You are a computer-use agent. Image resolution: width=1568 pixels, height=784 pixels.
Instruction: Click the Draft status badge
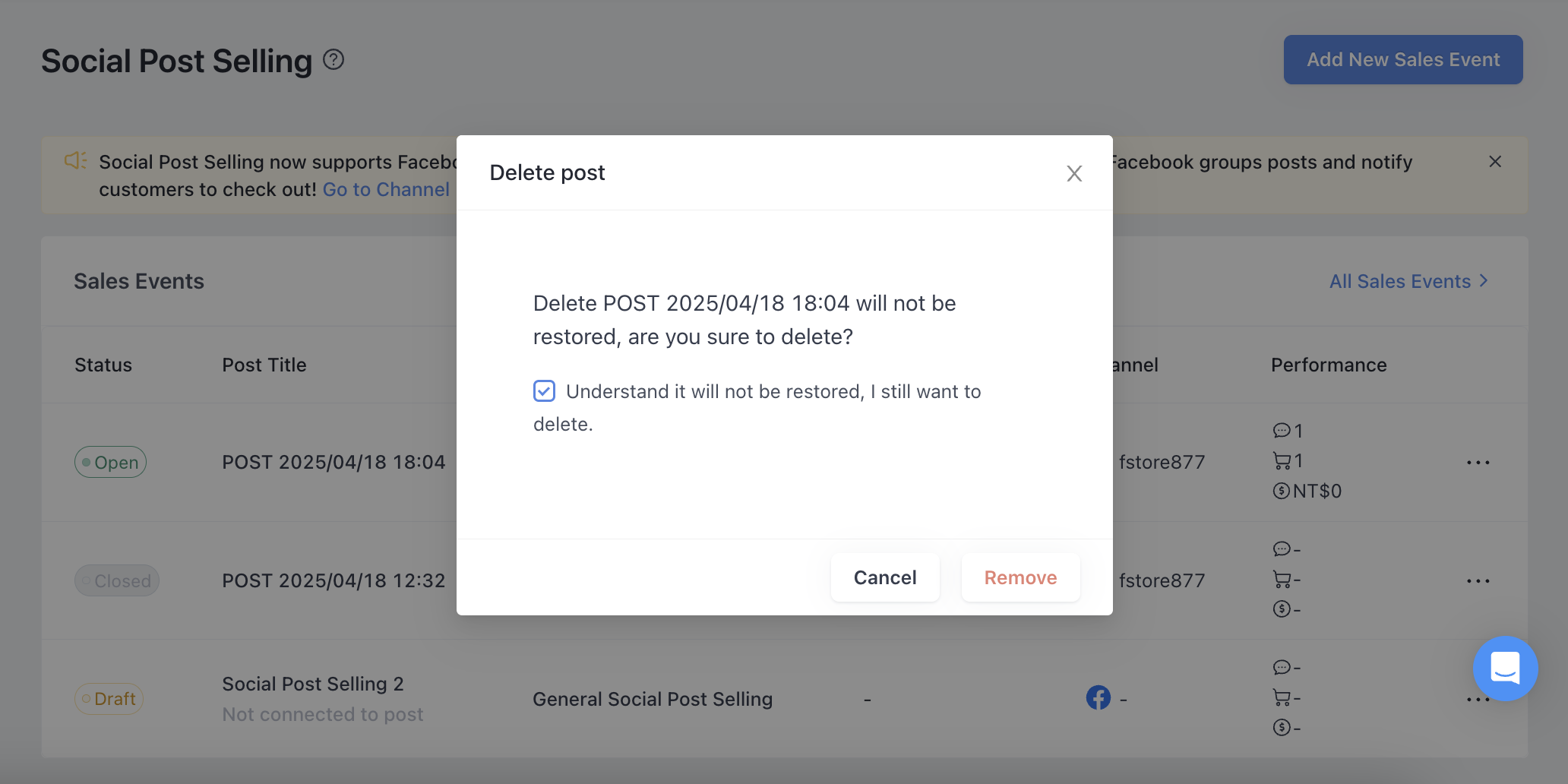pos(109,699)
